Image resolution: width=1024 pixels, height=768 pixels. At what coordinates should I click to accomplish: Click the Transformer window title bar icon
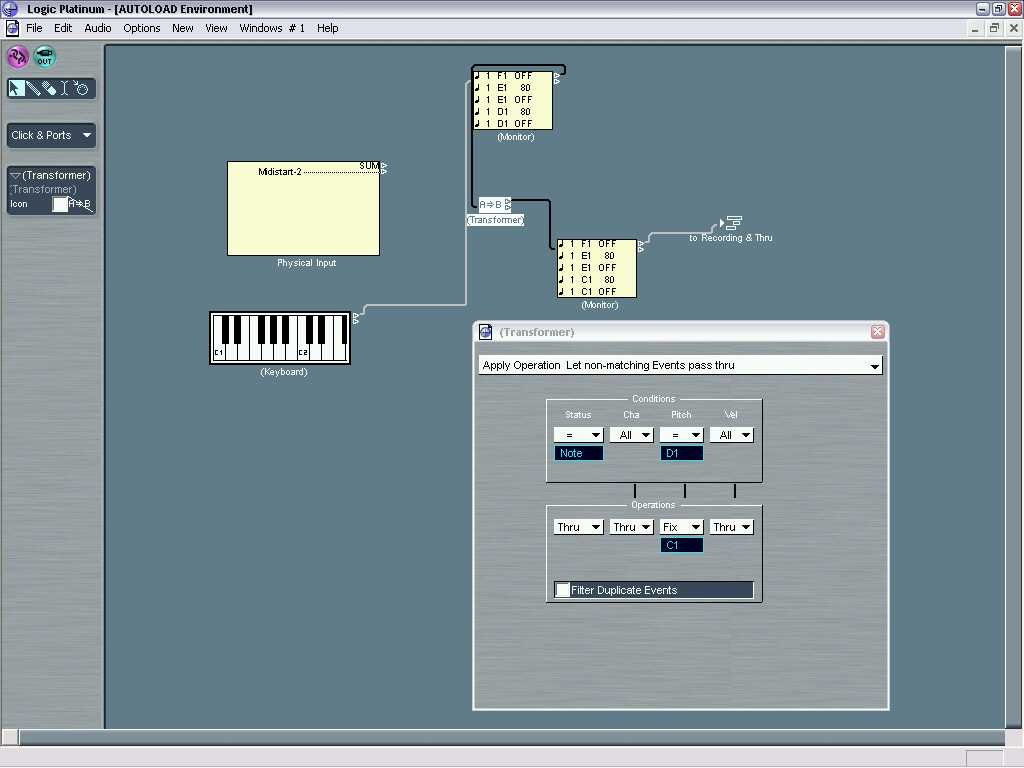[x=485, y=332]
